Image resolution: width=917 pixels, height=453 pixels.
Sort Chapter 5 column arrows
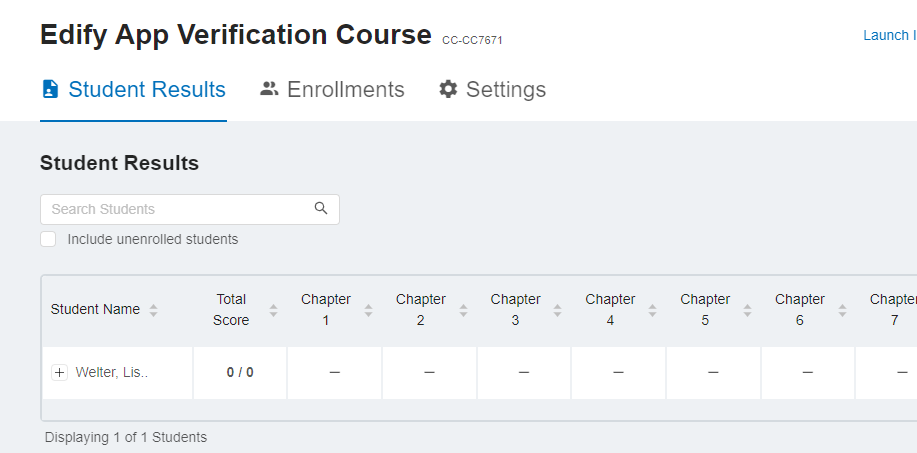747,310
